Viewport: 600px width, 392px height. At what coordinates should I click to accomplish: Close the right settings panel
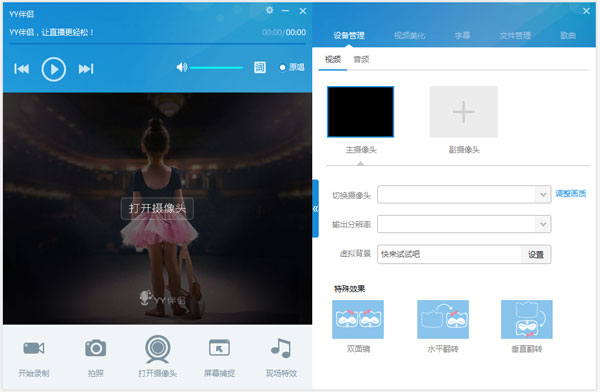pos(586,11)
